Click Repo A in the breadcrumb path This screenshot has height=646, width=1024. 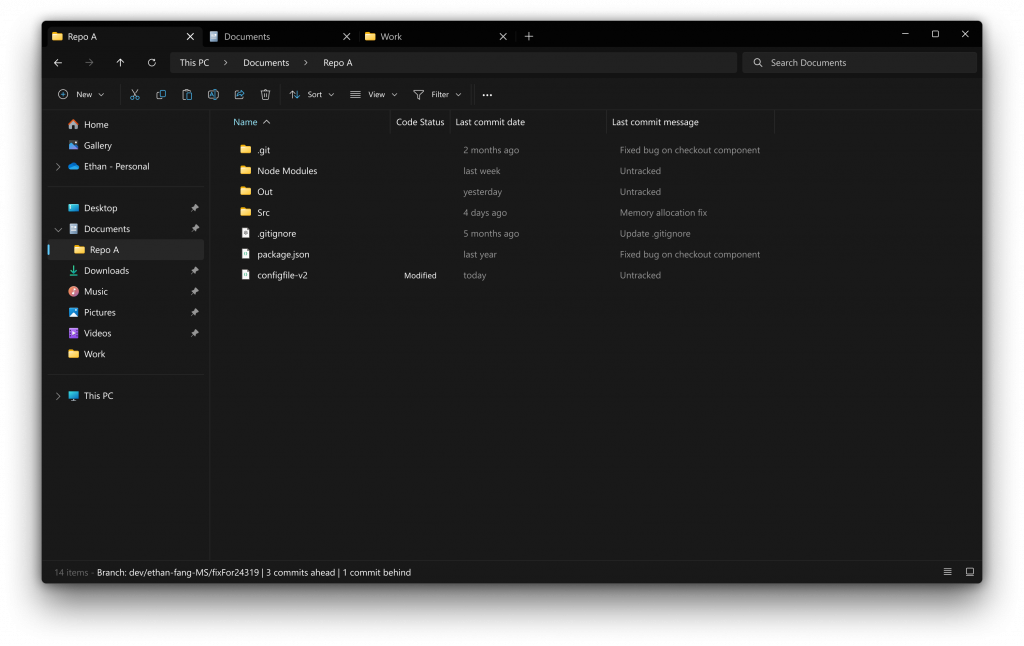click(x=338, y=63)
